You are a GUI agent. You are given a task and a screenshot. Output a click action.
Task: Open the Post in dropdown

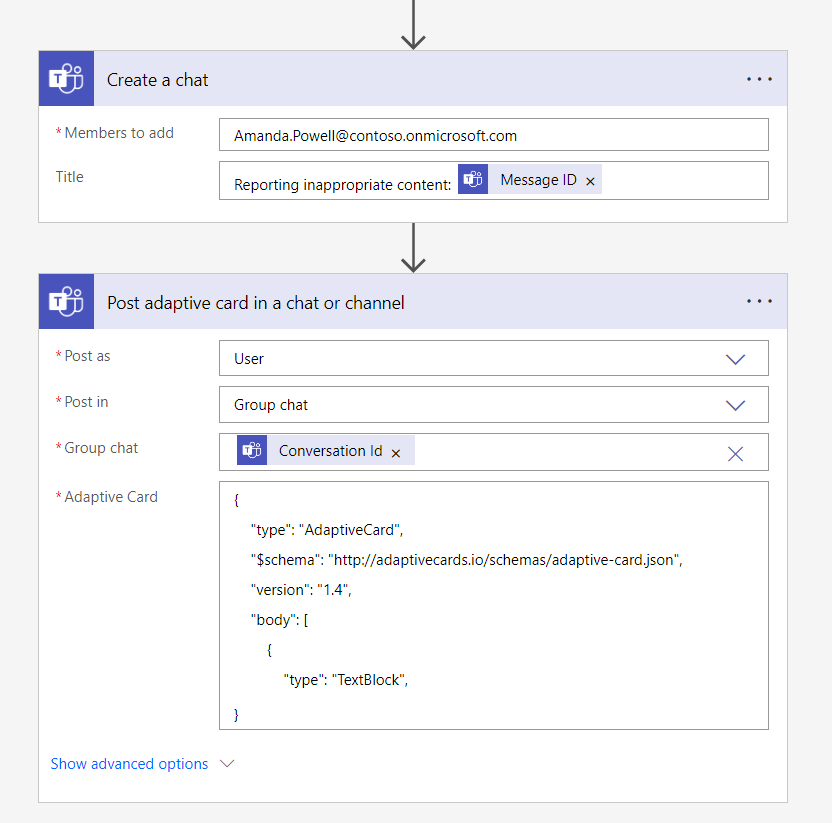(735, 405)
